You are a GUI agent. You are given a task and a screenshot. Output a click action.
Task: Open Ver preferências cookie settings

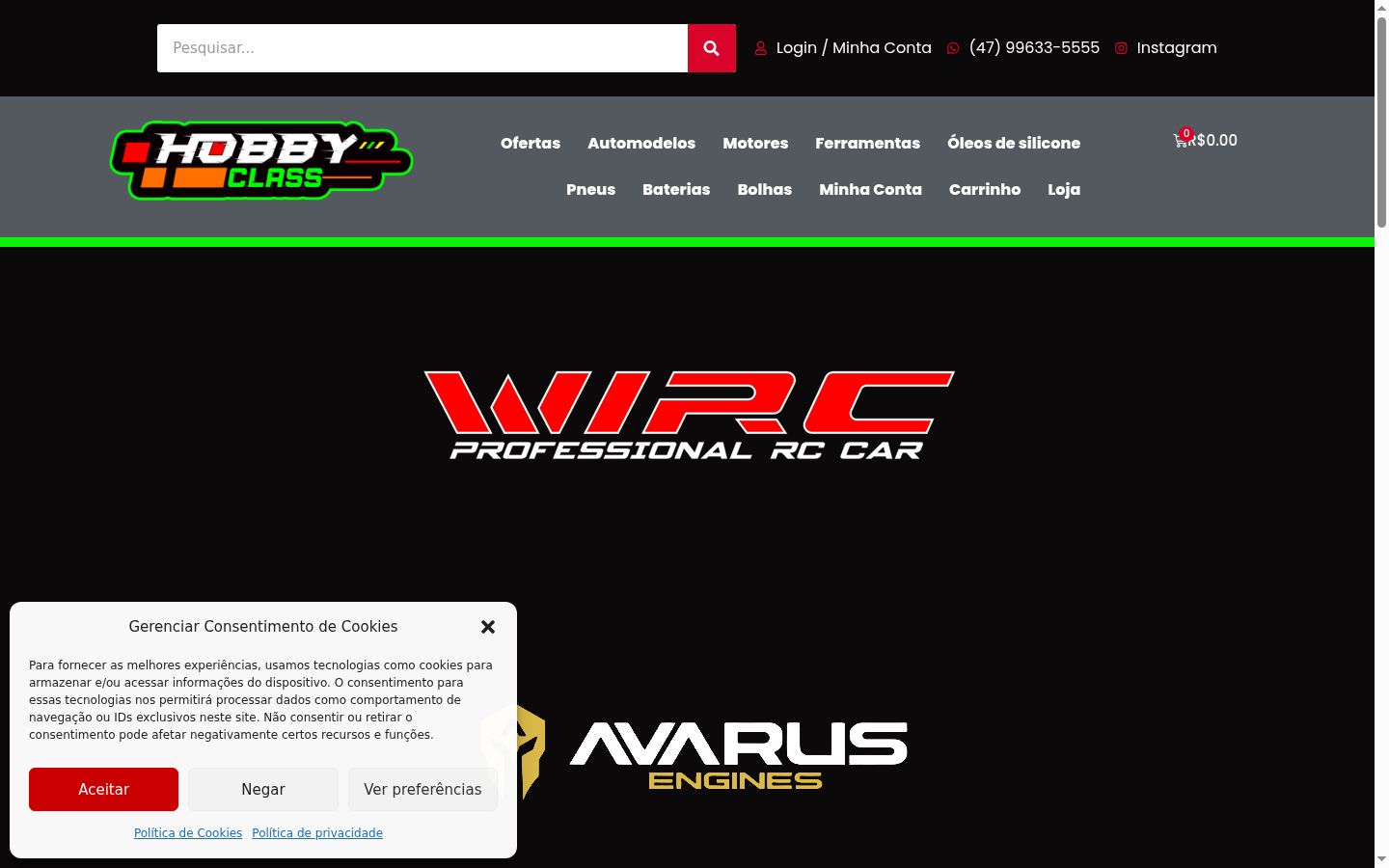coord(422,789)
